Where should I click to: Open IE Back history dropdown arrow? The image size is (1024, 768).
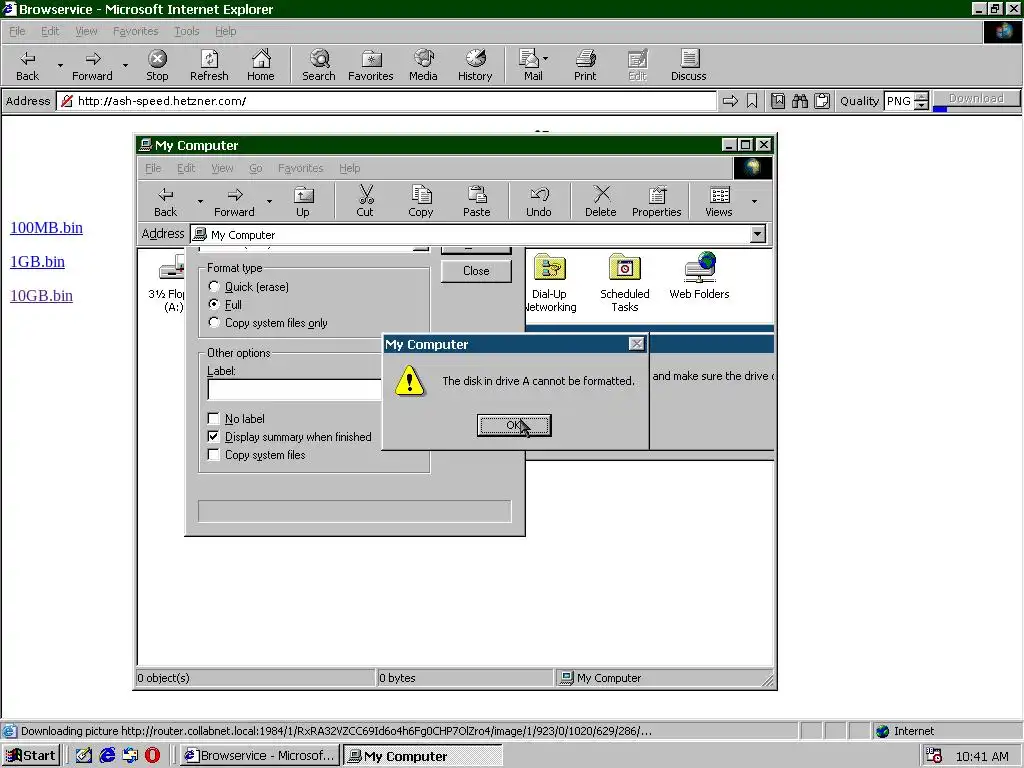[60, 65]
